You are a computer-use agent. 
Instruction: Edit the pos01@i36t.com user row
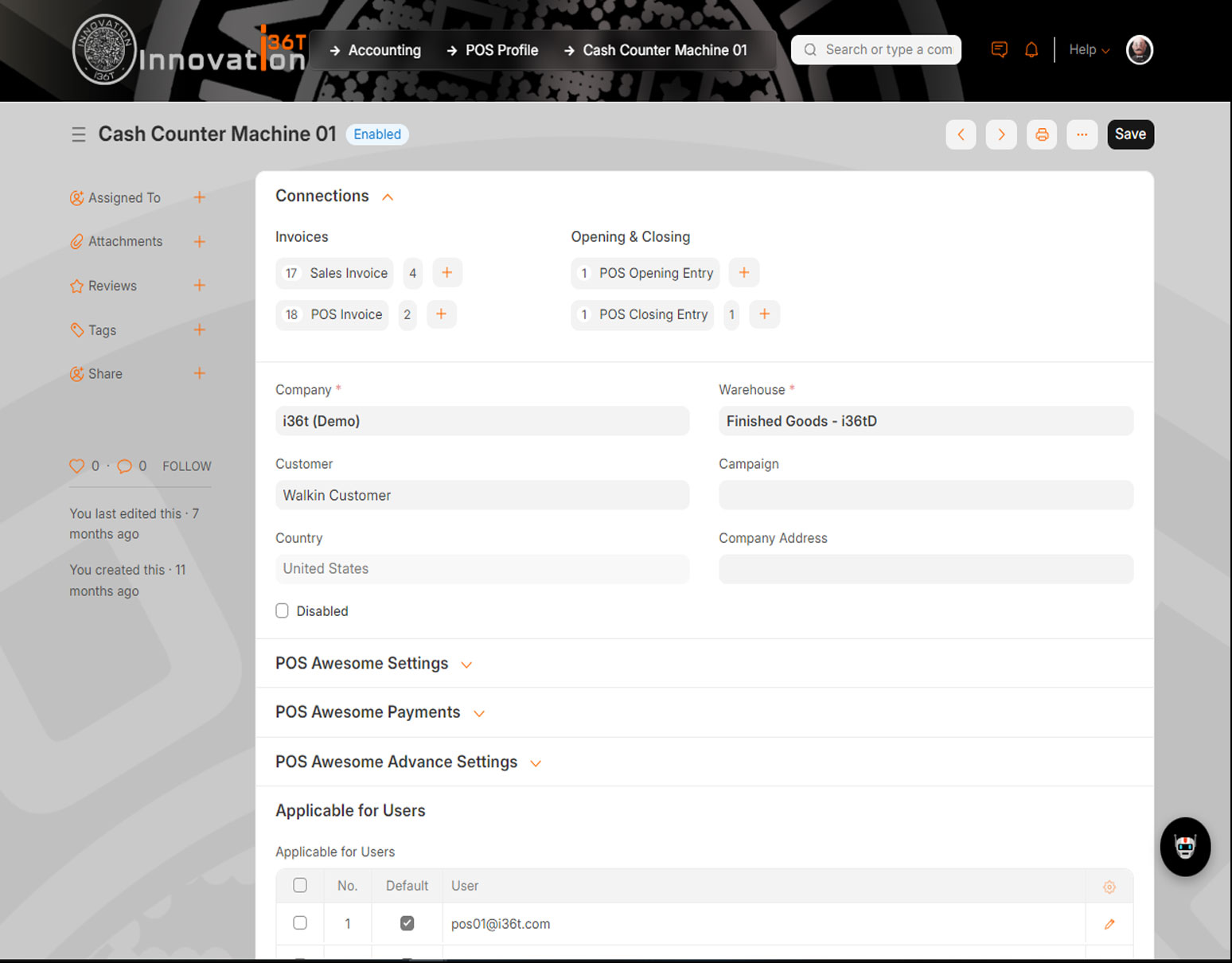1109,924
